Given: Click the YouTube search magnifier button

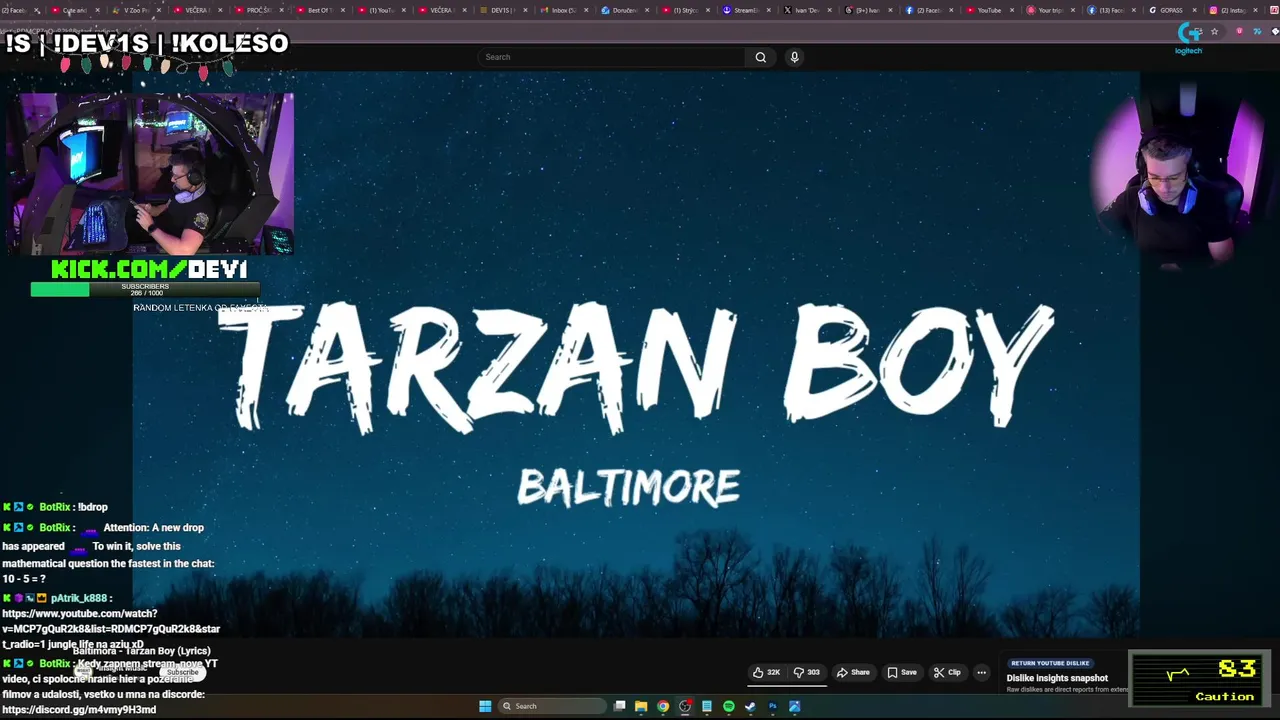Looking at the screenshot, I should pos(760,57).
